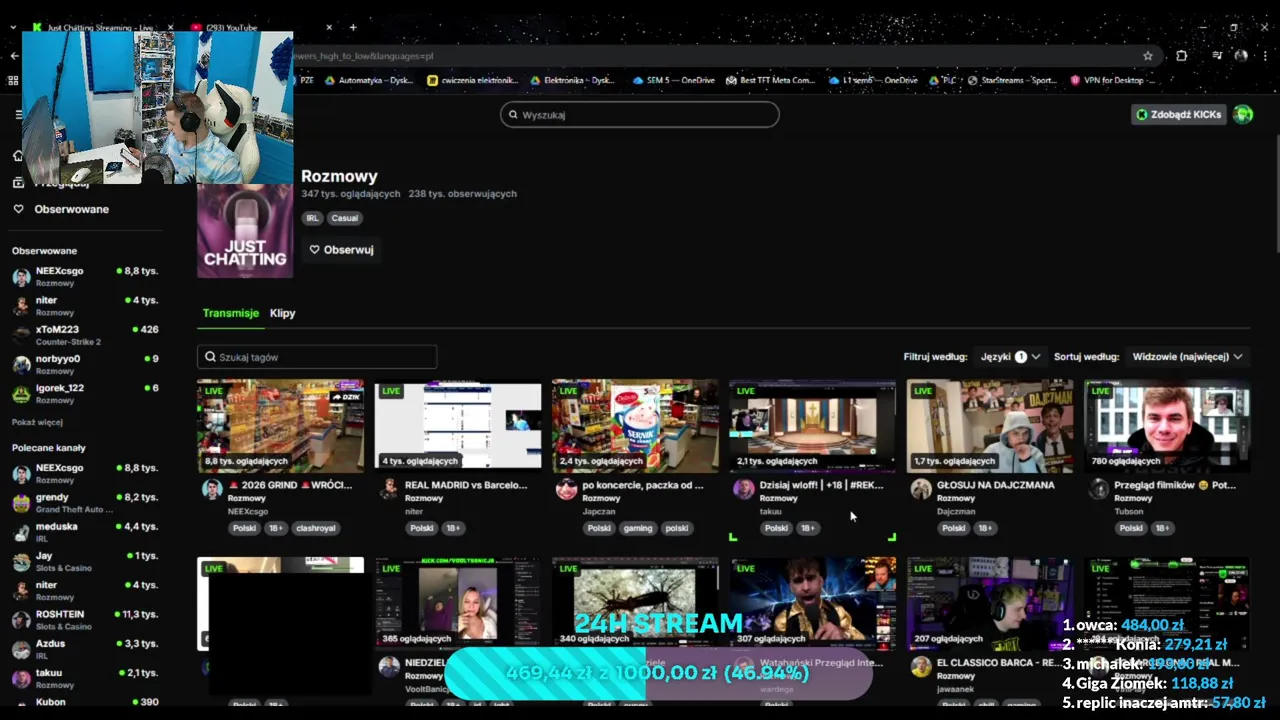Switch to the Transmisje tab
This screenshot has width=1280, height=720.
(230, 313)
